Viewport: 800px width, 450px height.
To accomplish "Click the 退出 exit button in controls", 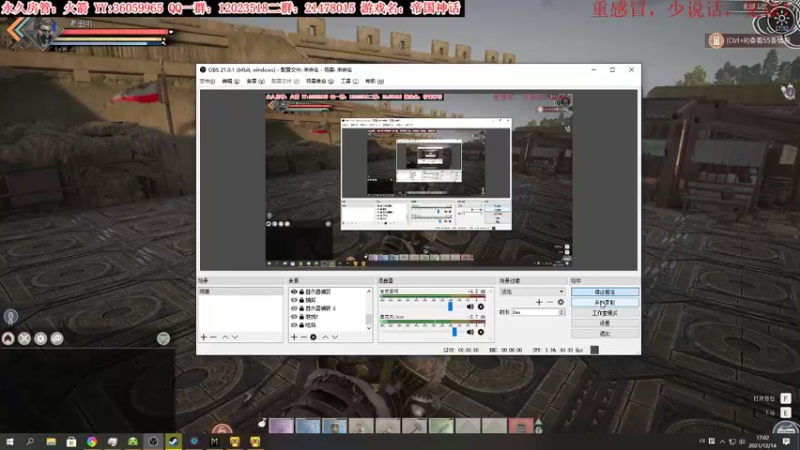I will pos(605,334).
